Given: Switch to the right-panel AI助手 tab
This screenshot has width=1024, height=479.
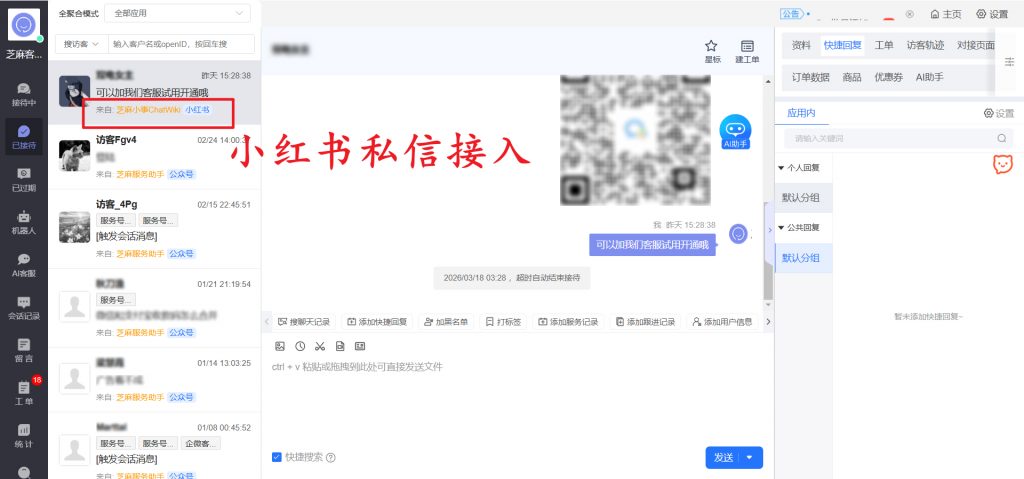Looking at the screenshot, I should 929,77.
